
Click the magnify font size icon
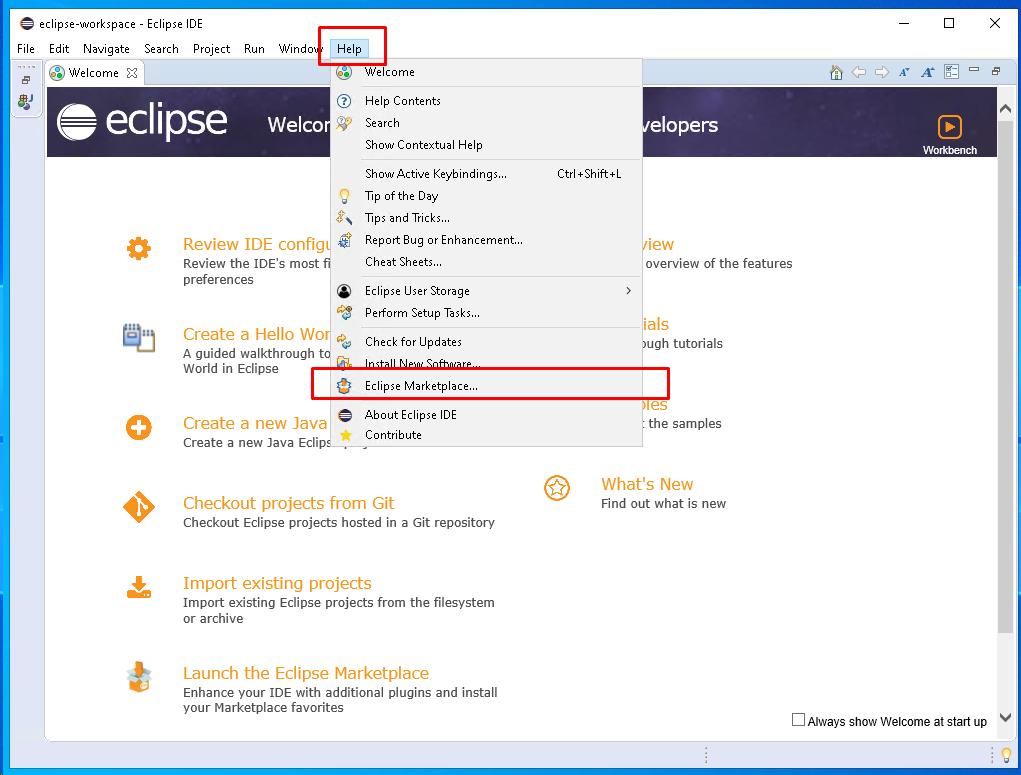(928, 72)
